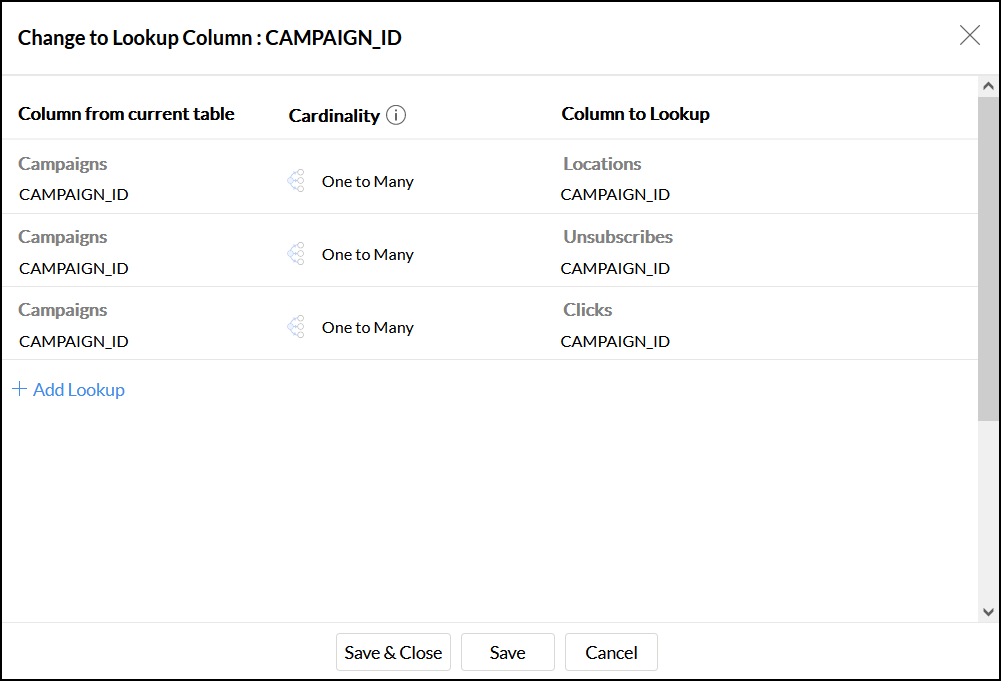Open One to Many cardinality for Unsubscribes
Screen dimensions: 1001x681
[367, 255]
